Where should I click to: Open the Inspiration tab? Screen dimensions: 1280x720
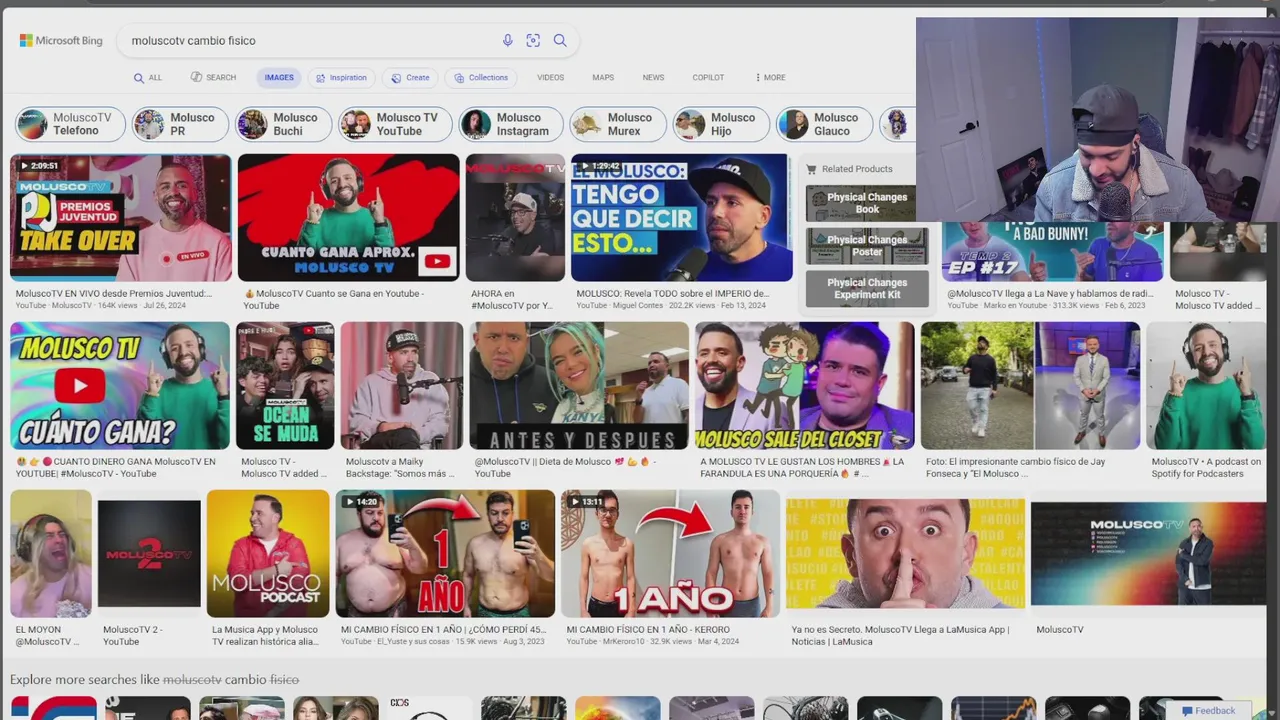point(341,78)
